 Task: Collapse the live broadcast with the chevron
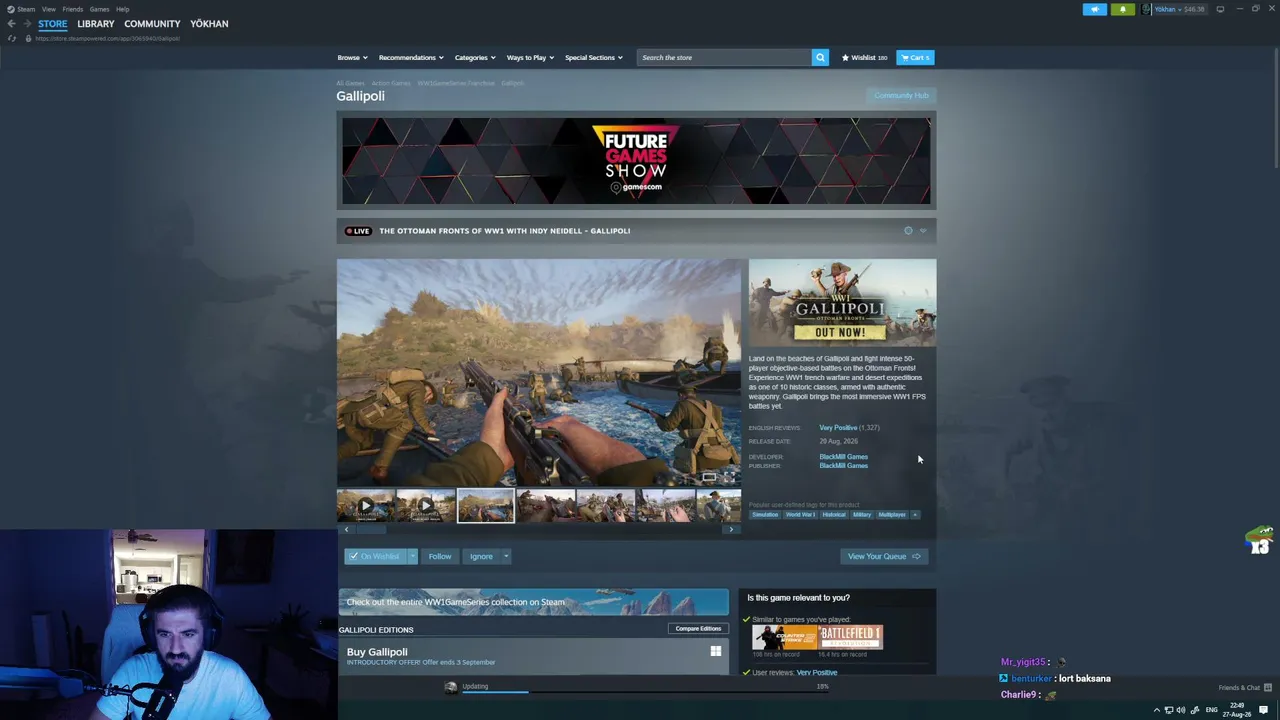pyautogui.click(x=923, y=231)
